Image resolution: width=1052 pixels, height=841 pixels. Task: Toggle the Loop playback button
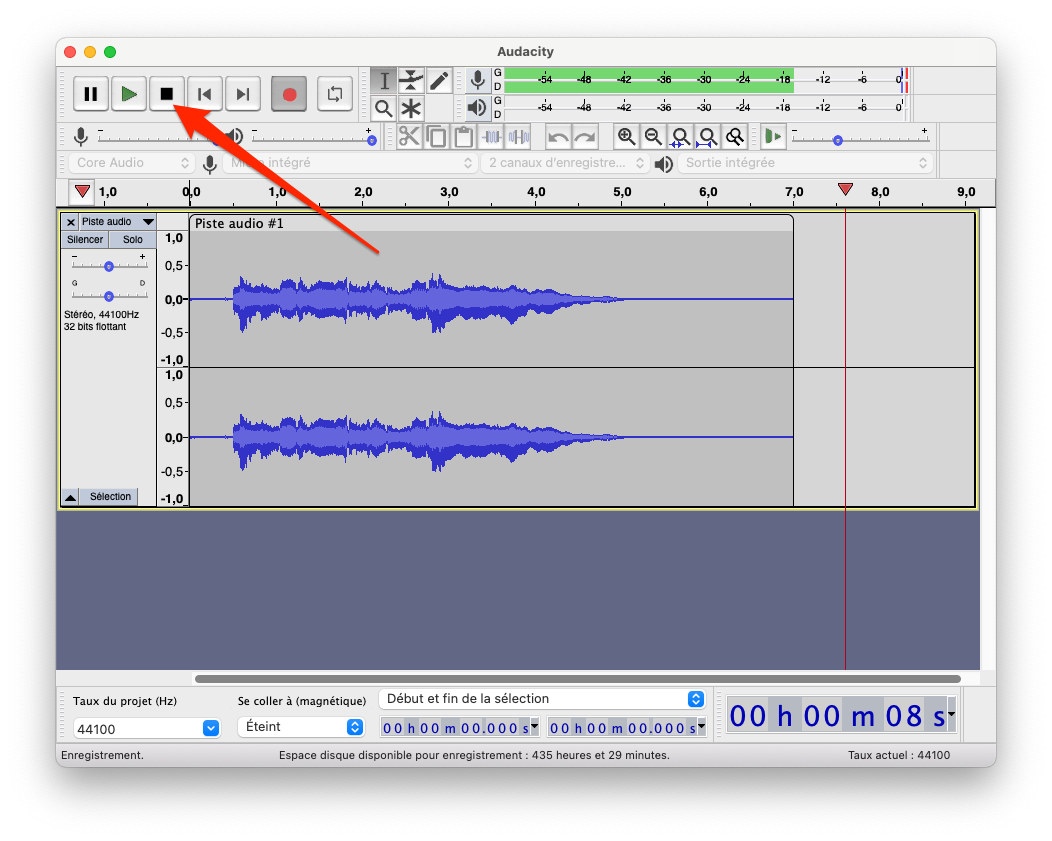pos(334,94)
